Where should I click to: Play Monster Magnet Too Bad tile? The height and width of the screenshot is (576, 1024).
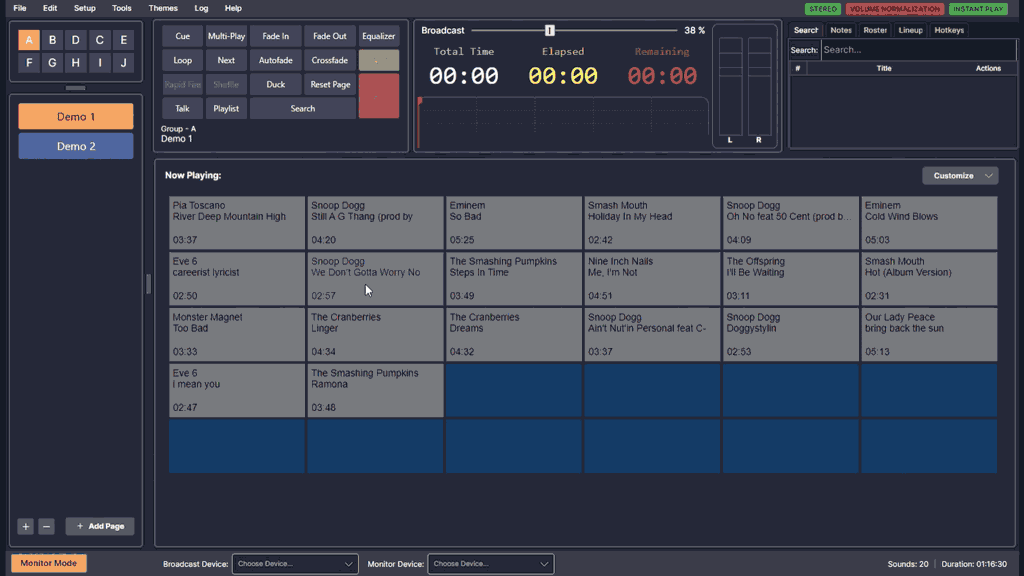tap(236, 334)
